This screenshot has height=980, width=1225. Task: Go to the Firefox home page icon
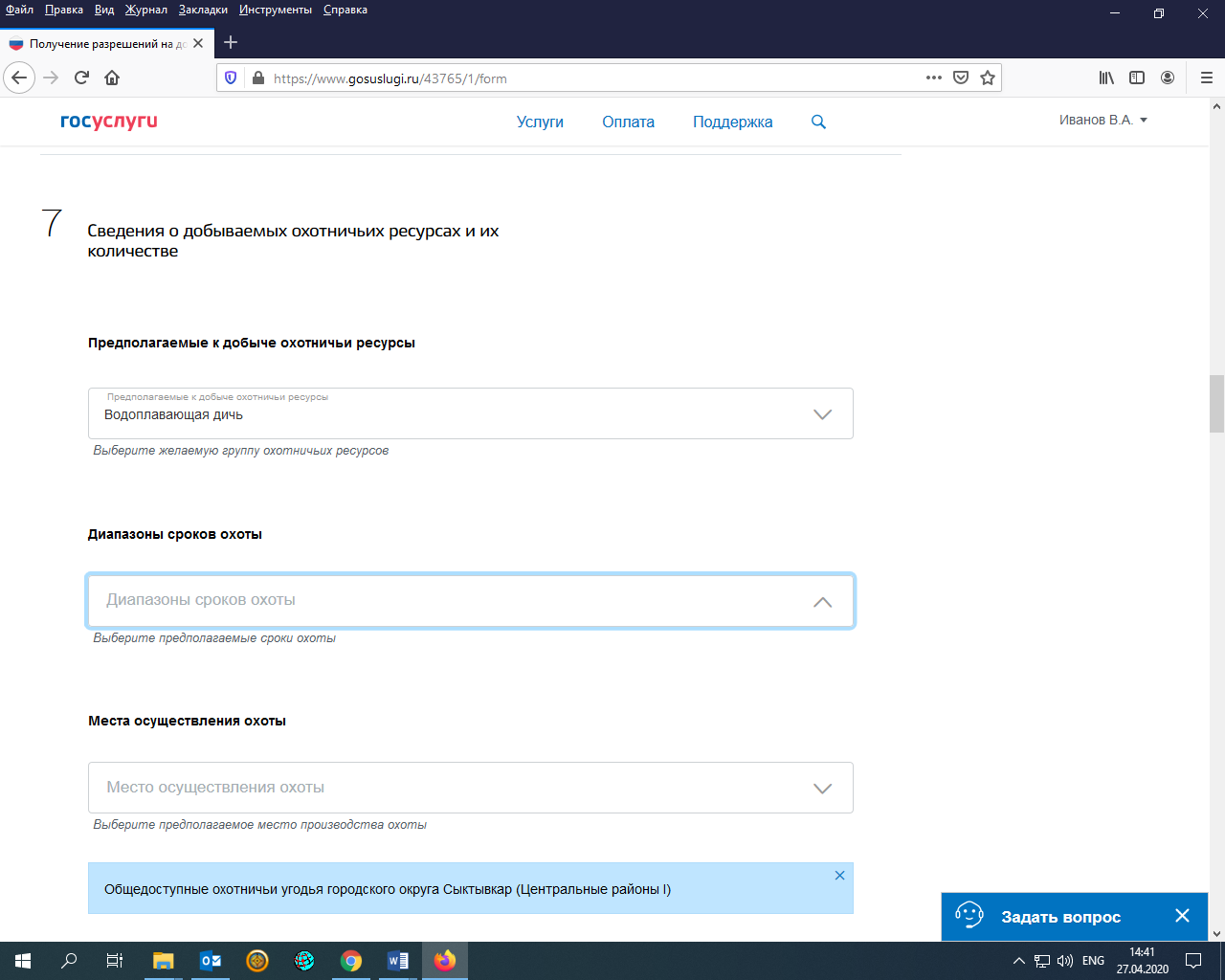pos(112,78)
